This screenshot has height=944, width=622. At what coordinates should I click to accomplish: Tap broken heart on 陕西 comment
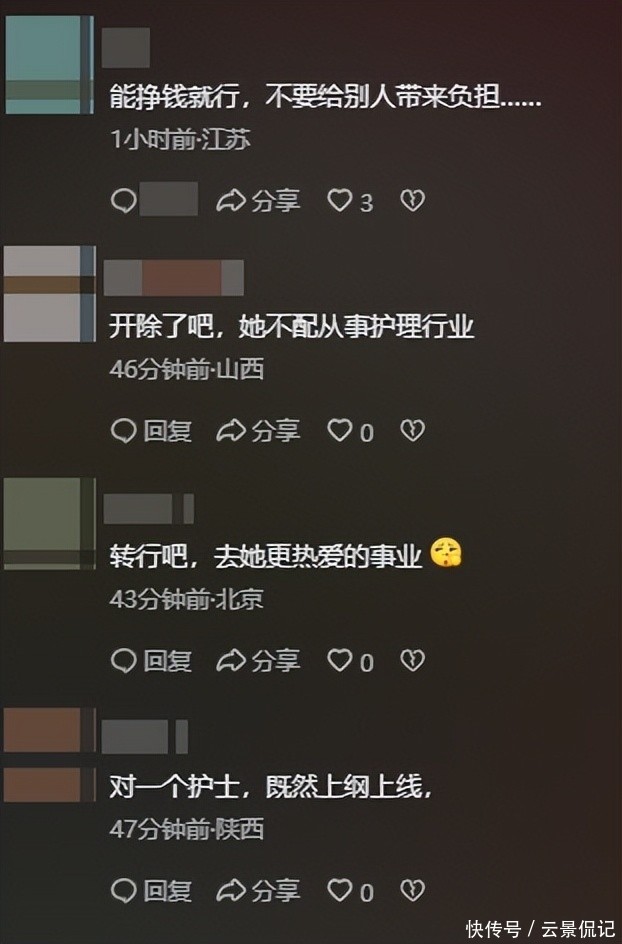(x=412, y=890)
